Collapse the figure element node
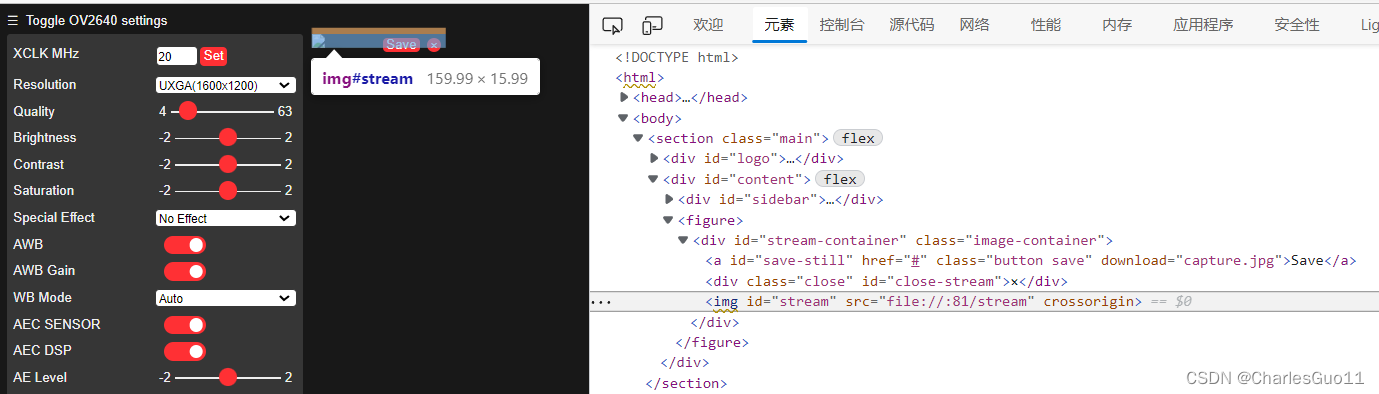The image size is (1379, 394). [669, 220]
